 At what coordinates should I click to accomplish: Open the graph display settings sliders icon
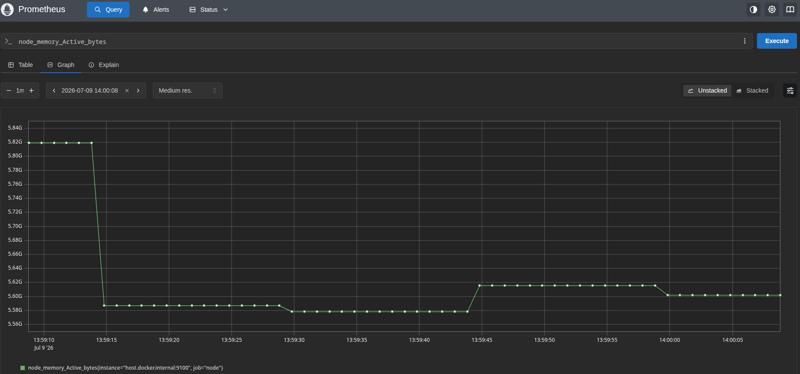coord(790,90)
